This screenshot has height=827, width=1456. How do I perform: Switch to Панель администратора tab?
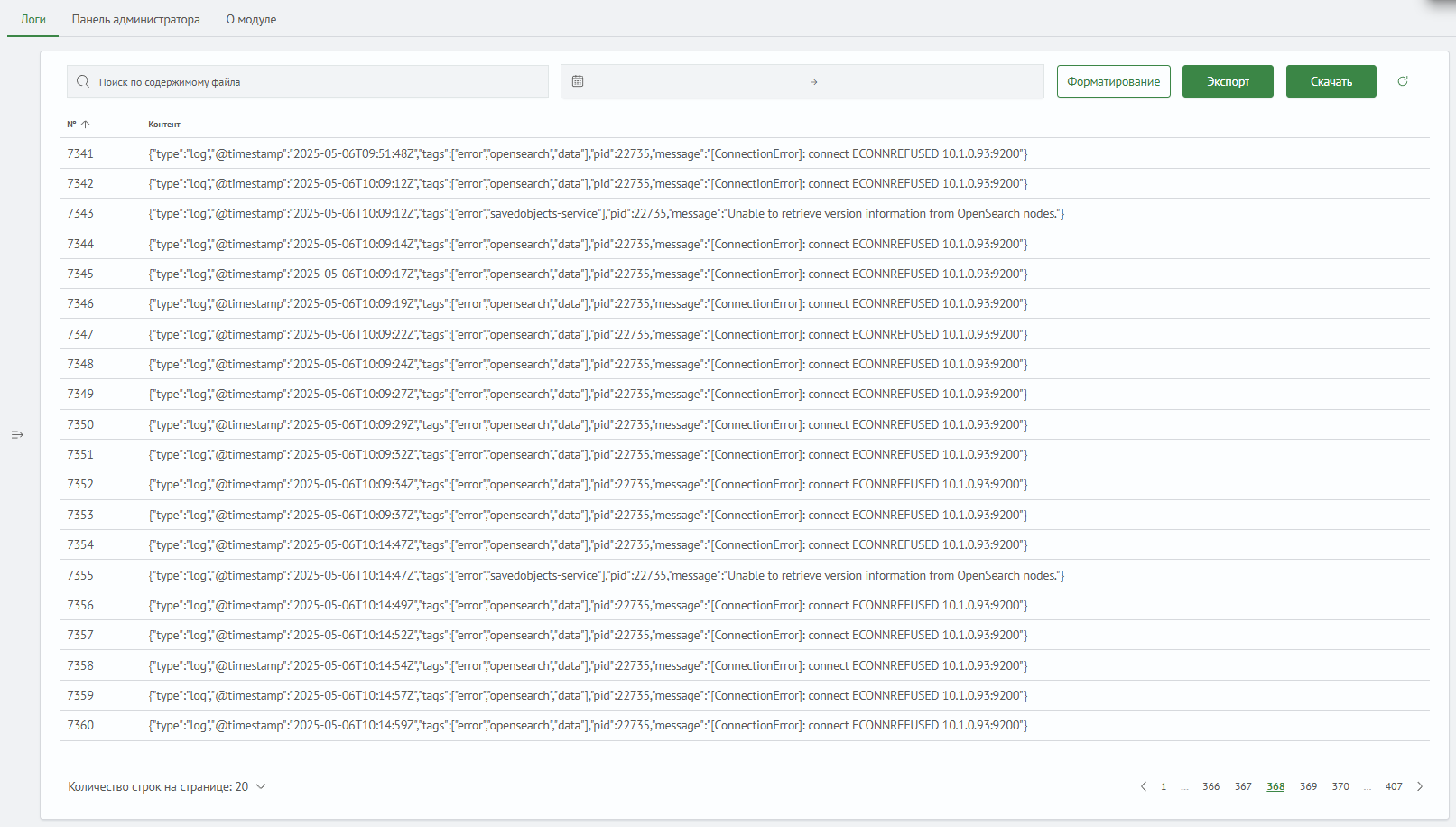[136, 19]
